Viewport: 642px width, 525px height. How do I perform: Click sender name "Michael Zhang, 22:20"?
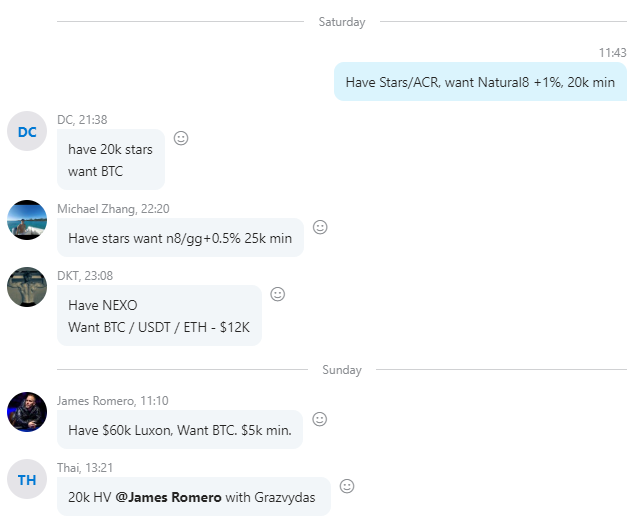113,209
